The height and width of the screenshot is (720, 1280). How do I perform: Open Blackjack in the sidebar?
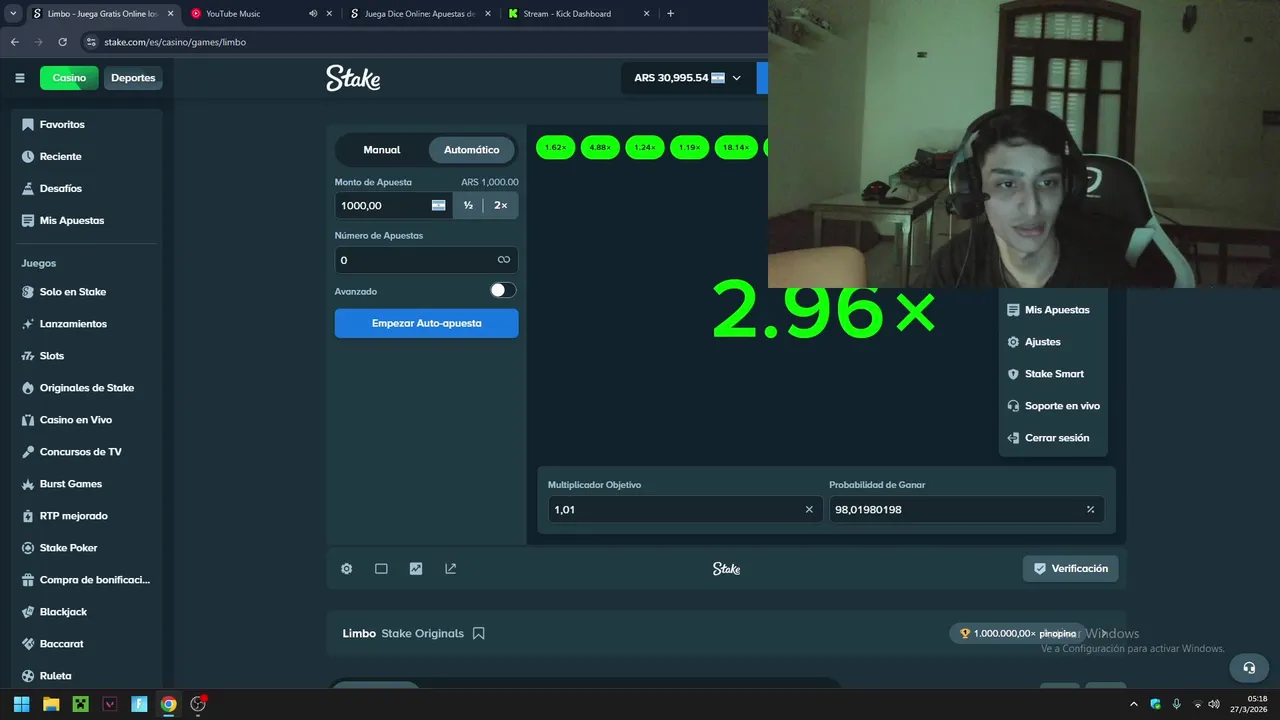(86, 612)
